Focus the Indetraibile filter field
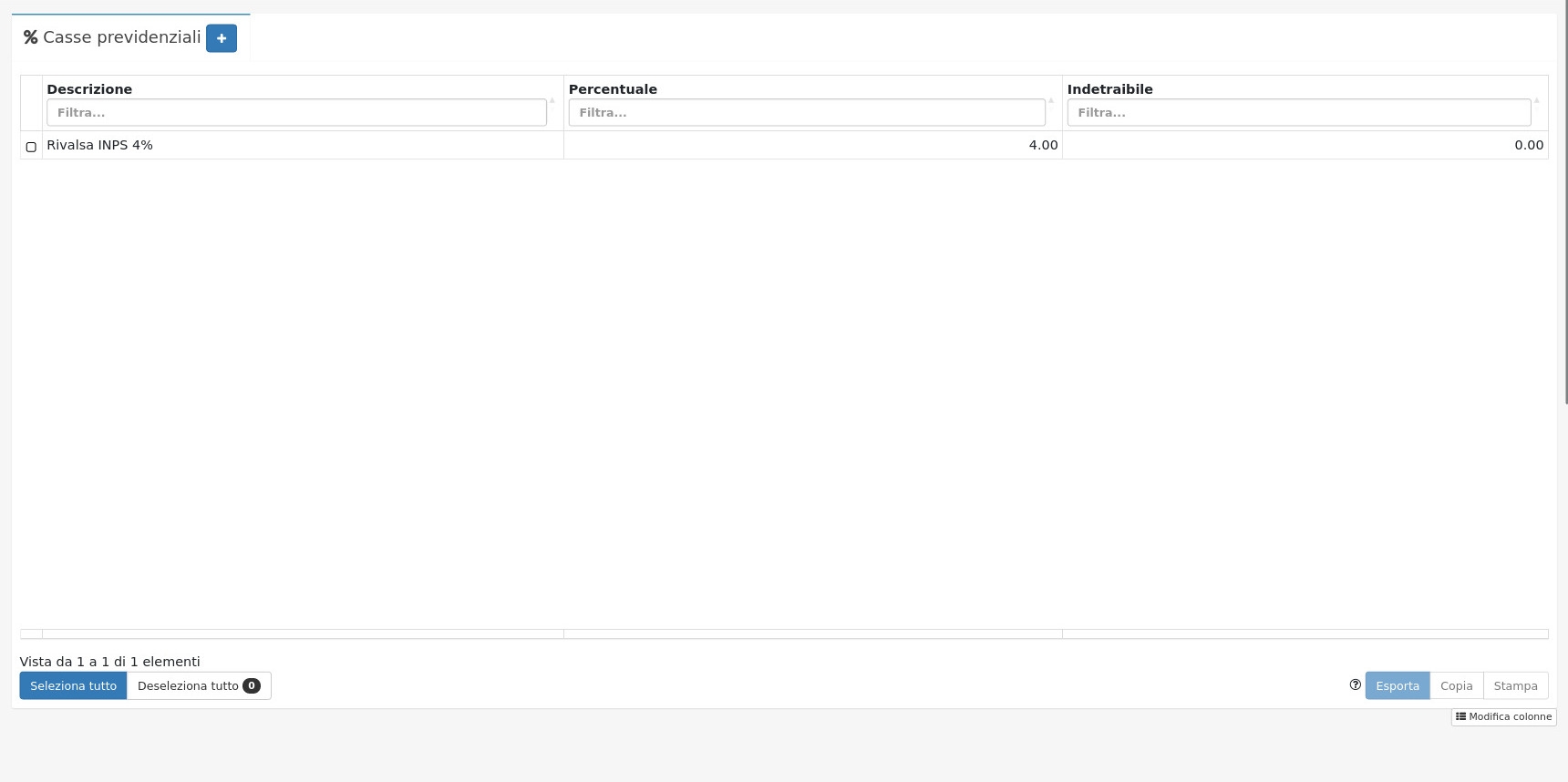1568x782 pixels. click(1298, 113)
